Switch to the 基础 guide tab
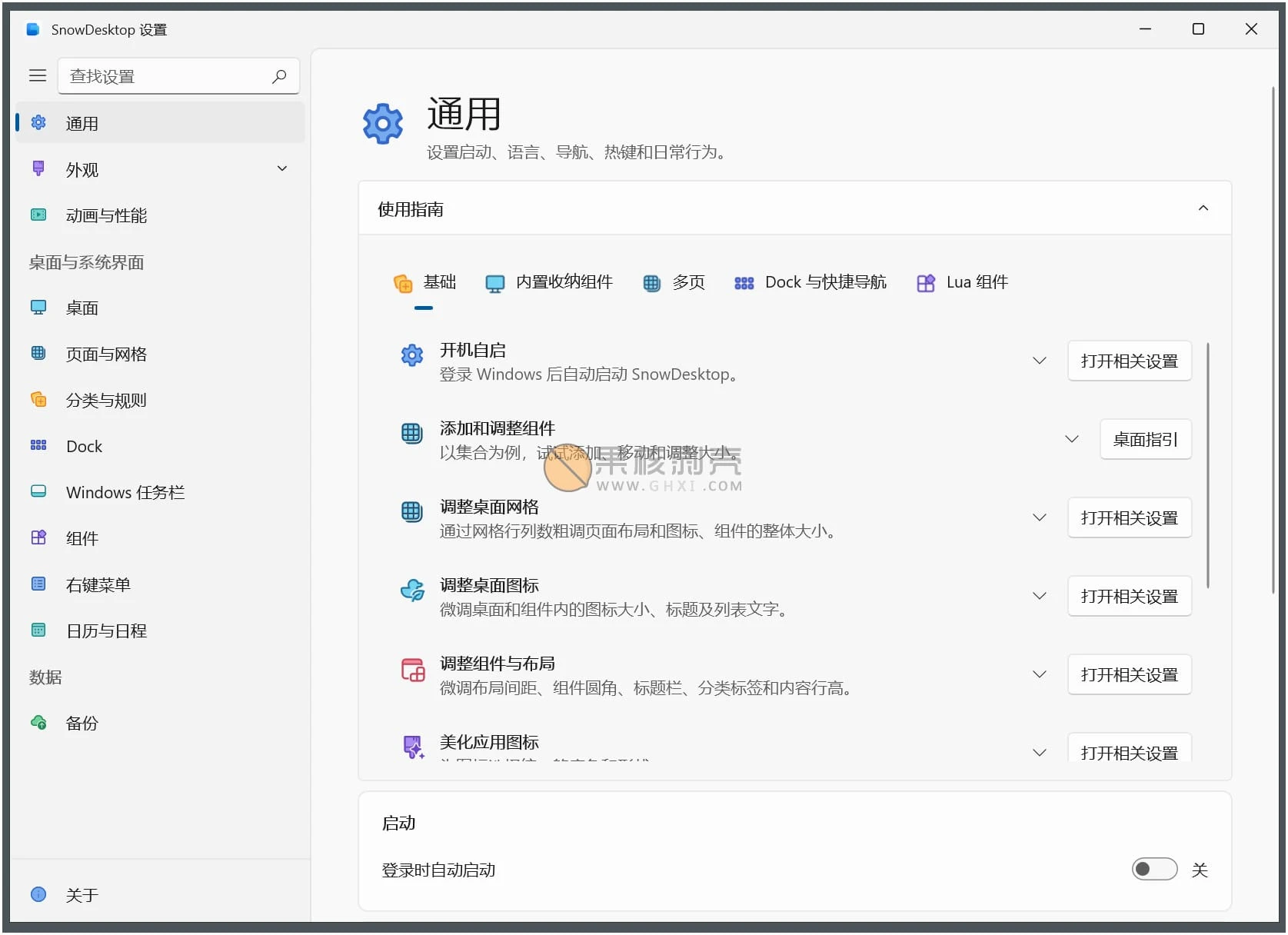 click(424, 283)
